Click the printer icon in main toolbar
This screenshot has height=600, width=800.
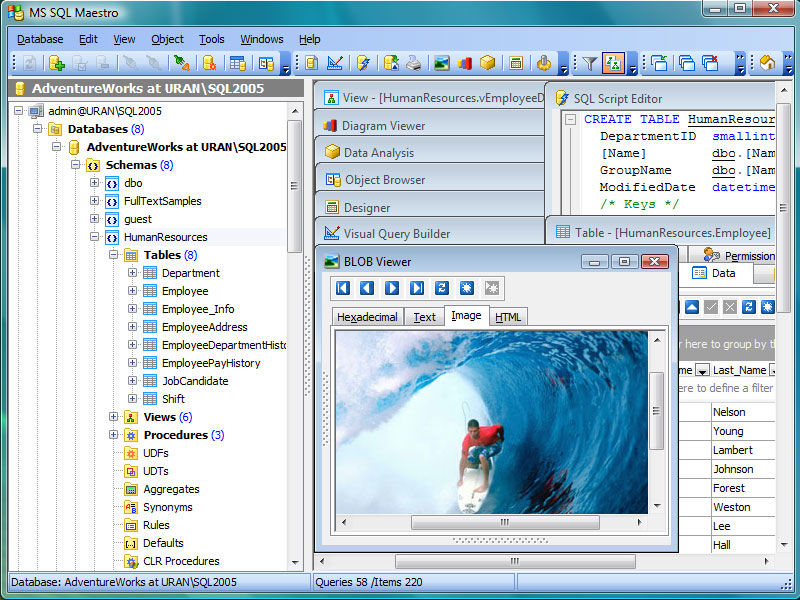(x=413, y=63)
